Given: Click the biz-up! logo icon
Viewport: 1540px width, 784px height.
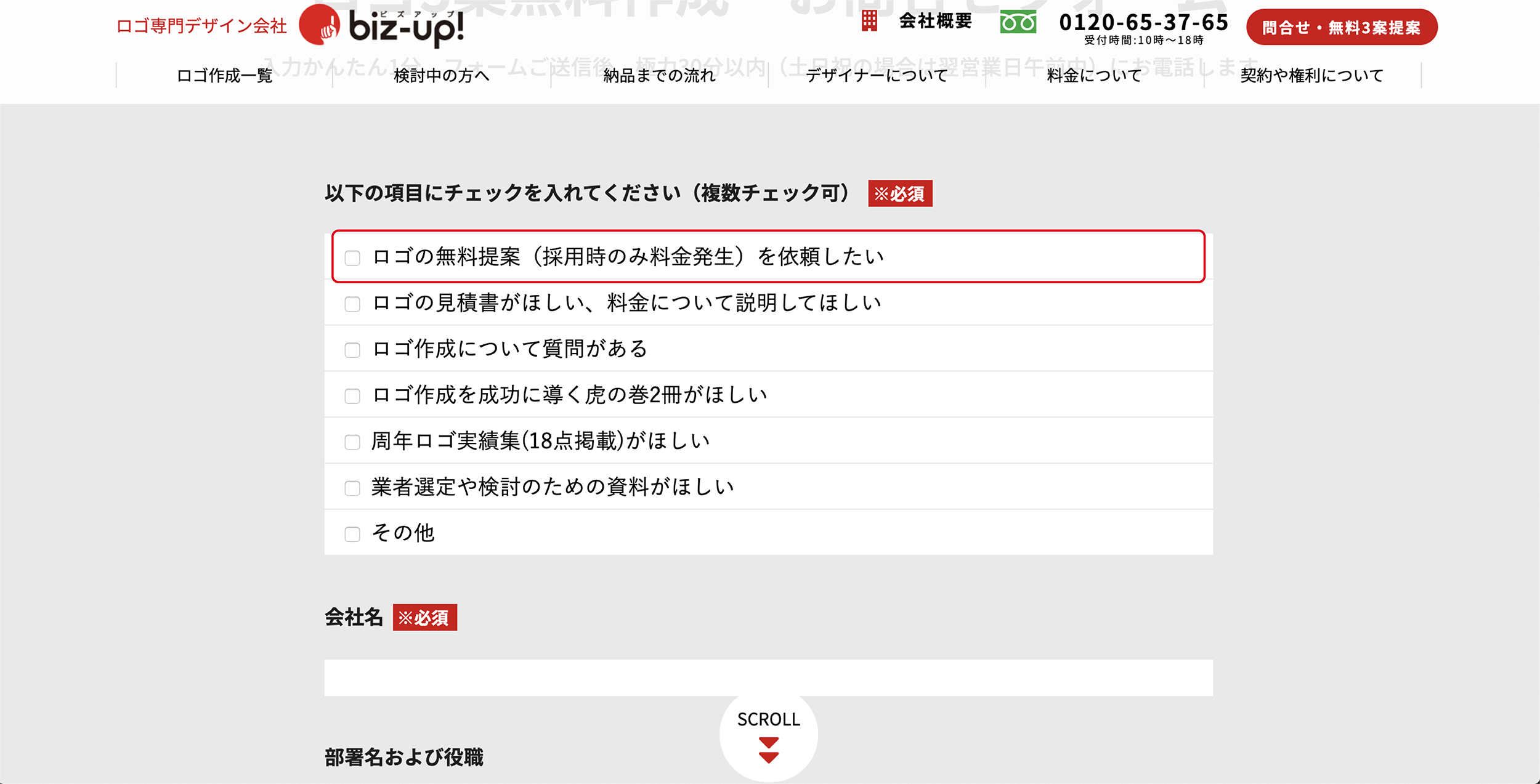Looking at the screenshot, I should [x=320, y=26].
